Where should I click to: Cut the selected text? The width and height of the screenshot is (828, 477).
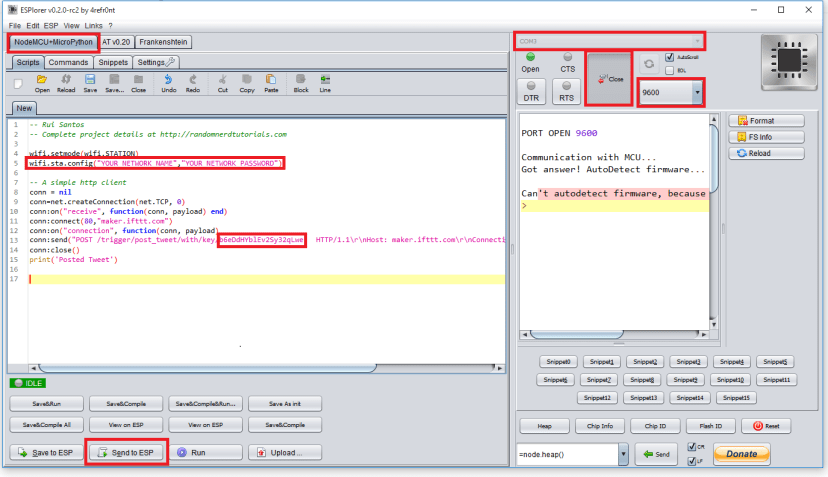click(222, 83)
